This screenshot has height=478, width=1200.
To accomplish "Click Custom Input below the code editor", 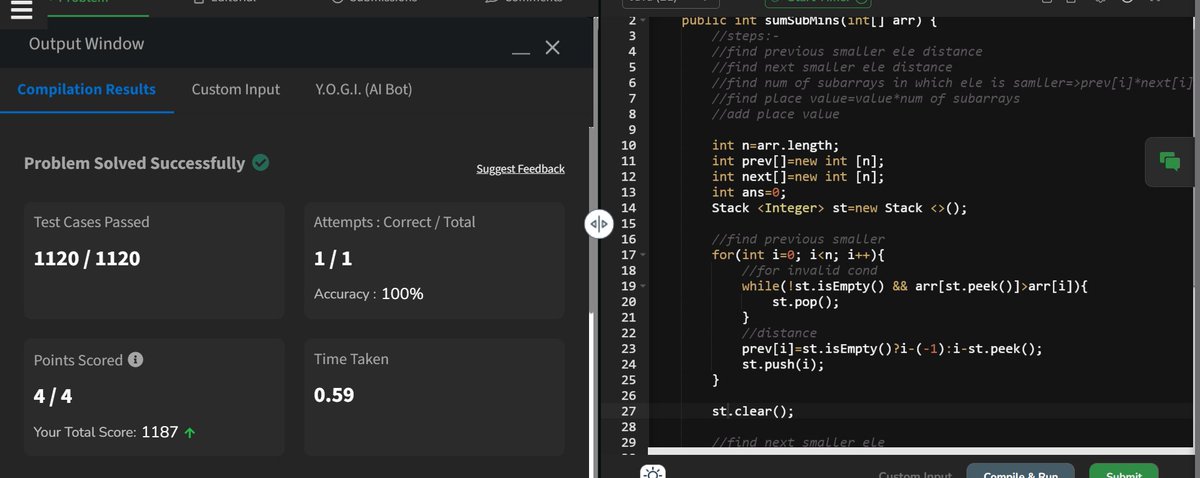I will tap(915, 474).
